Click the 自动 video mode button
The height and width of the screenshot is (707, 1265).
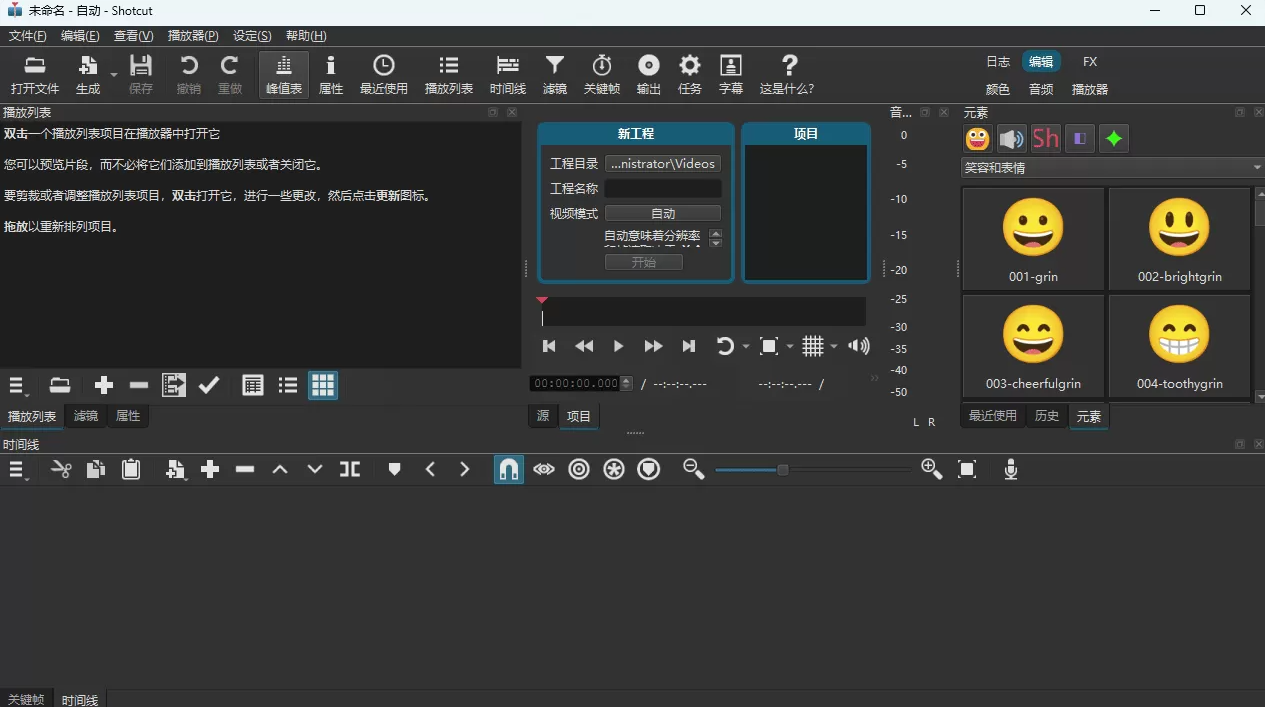click(x=663, y=213)
